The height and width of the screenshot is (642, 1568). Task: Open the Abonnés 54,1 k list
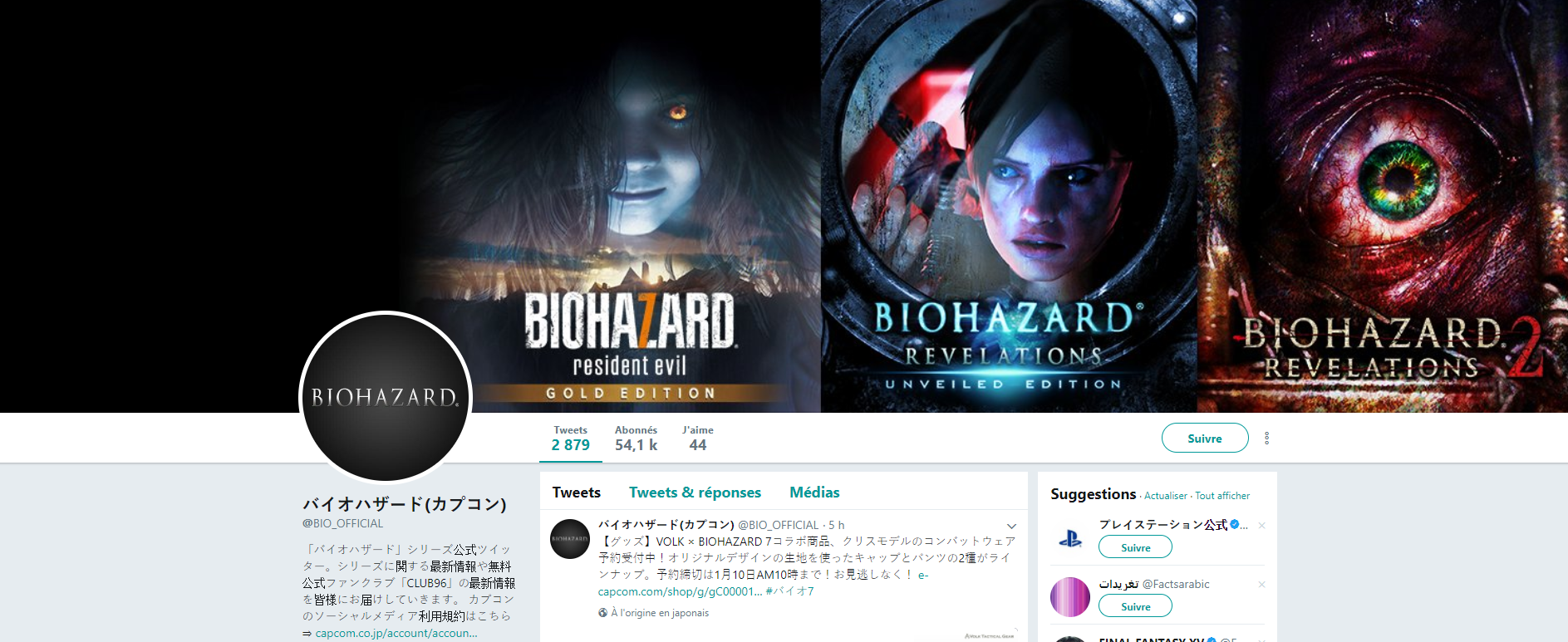636,439
